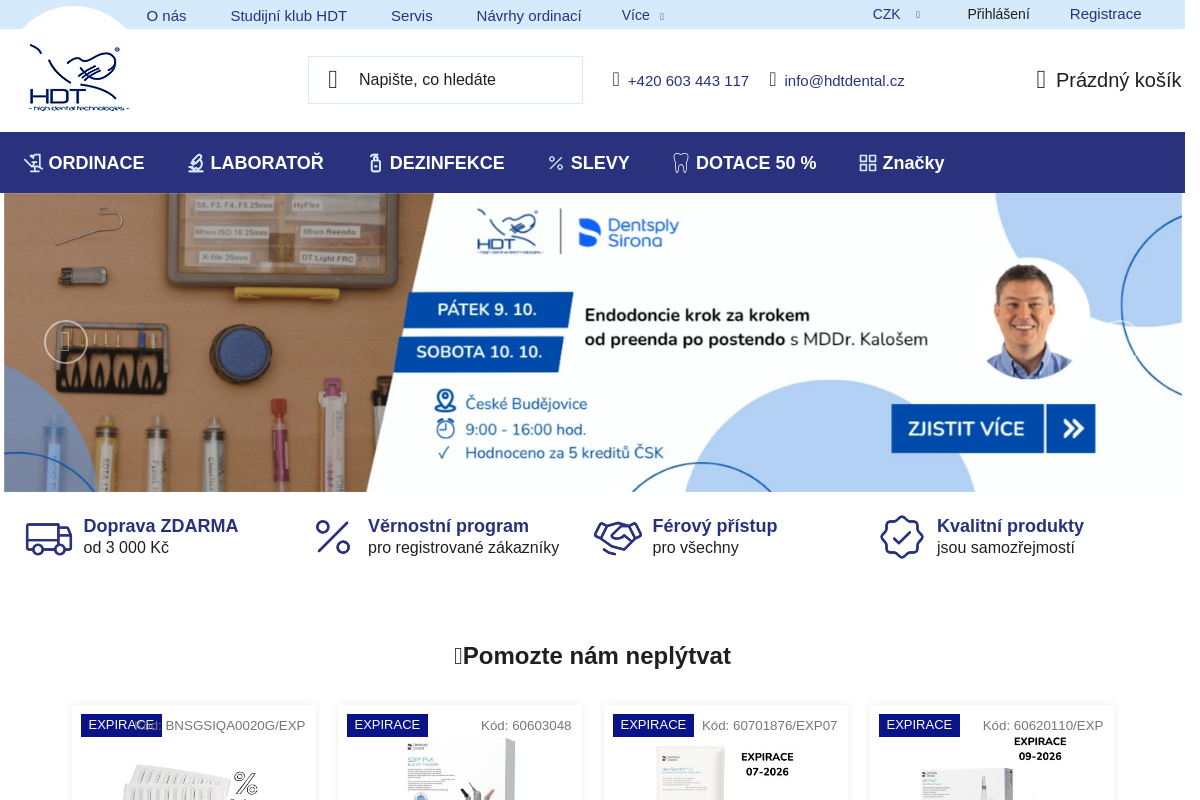Call phone number +420 603 443 117
The width and height of the screenshot is (1200, 800).
click(x=688, y=81)
